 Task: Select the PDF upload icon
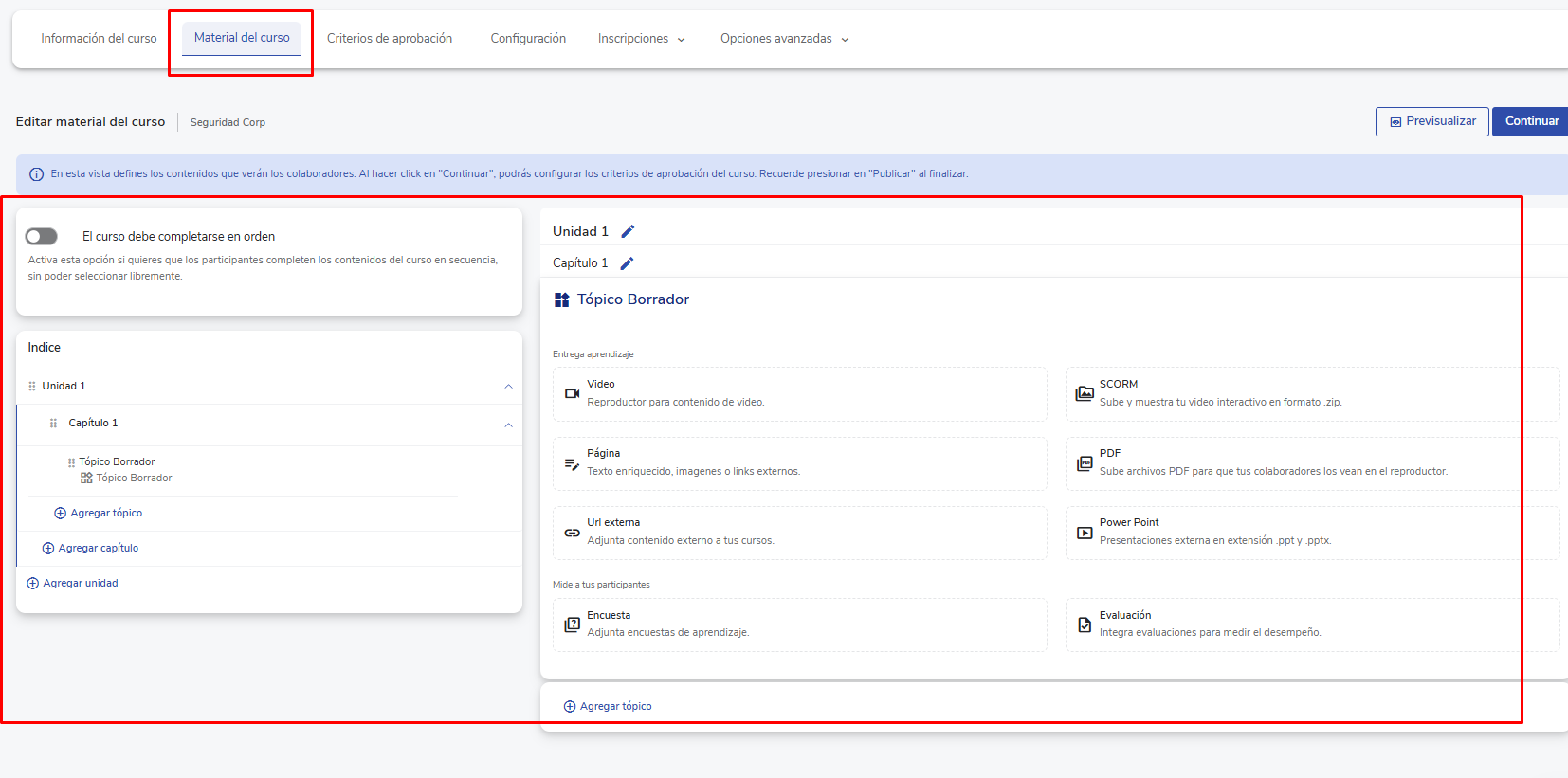point(1085,463)
